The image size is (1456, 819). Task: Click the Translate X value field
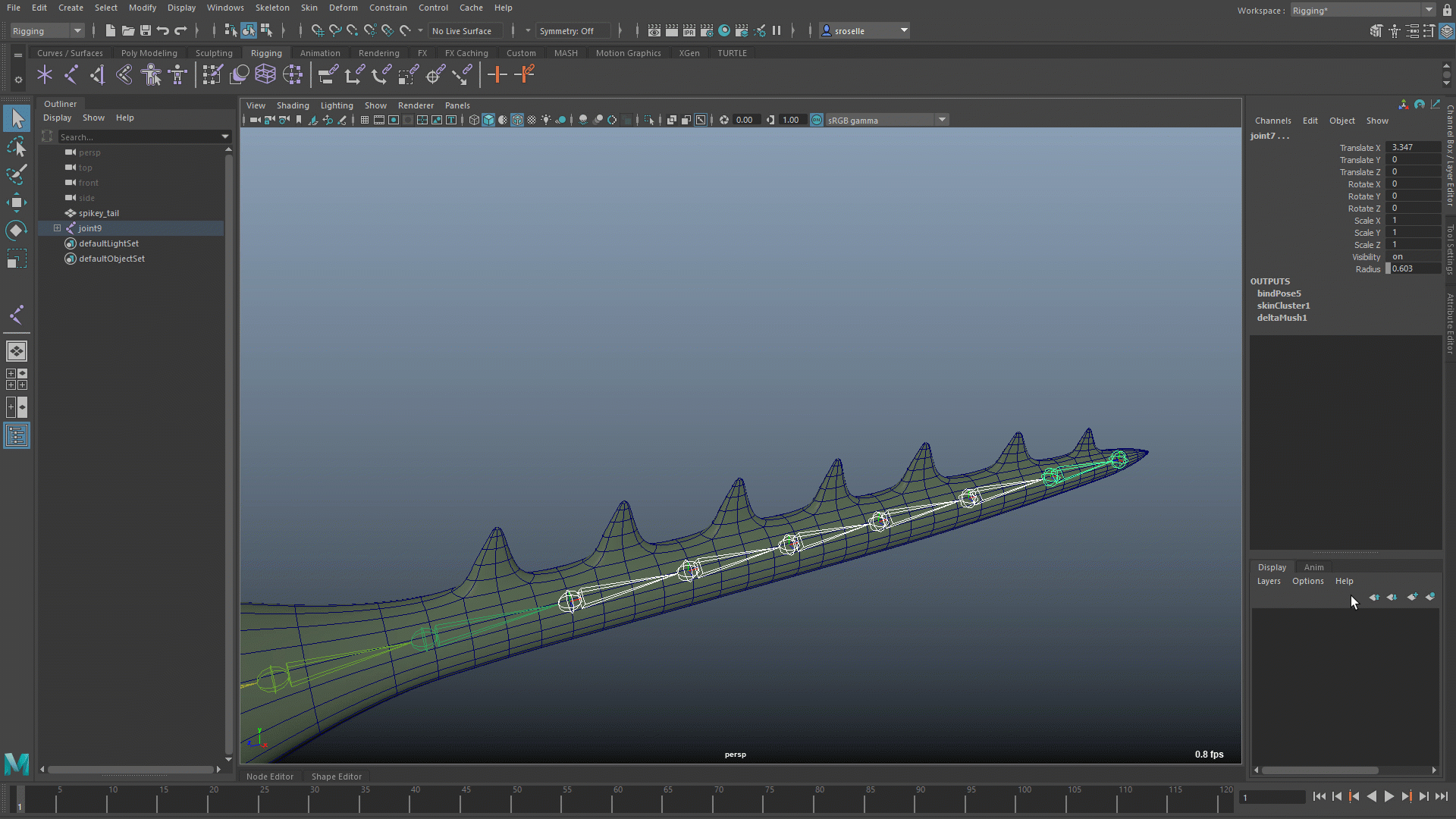tap(1412, 148)
